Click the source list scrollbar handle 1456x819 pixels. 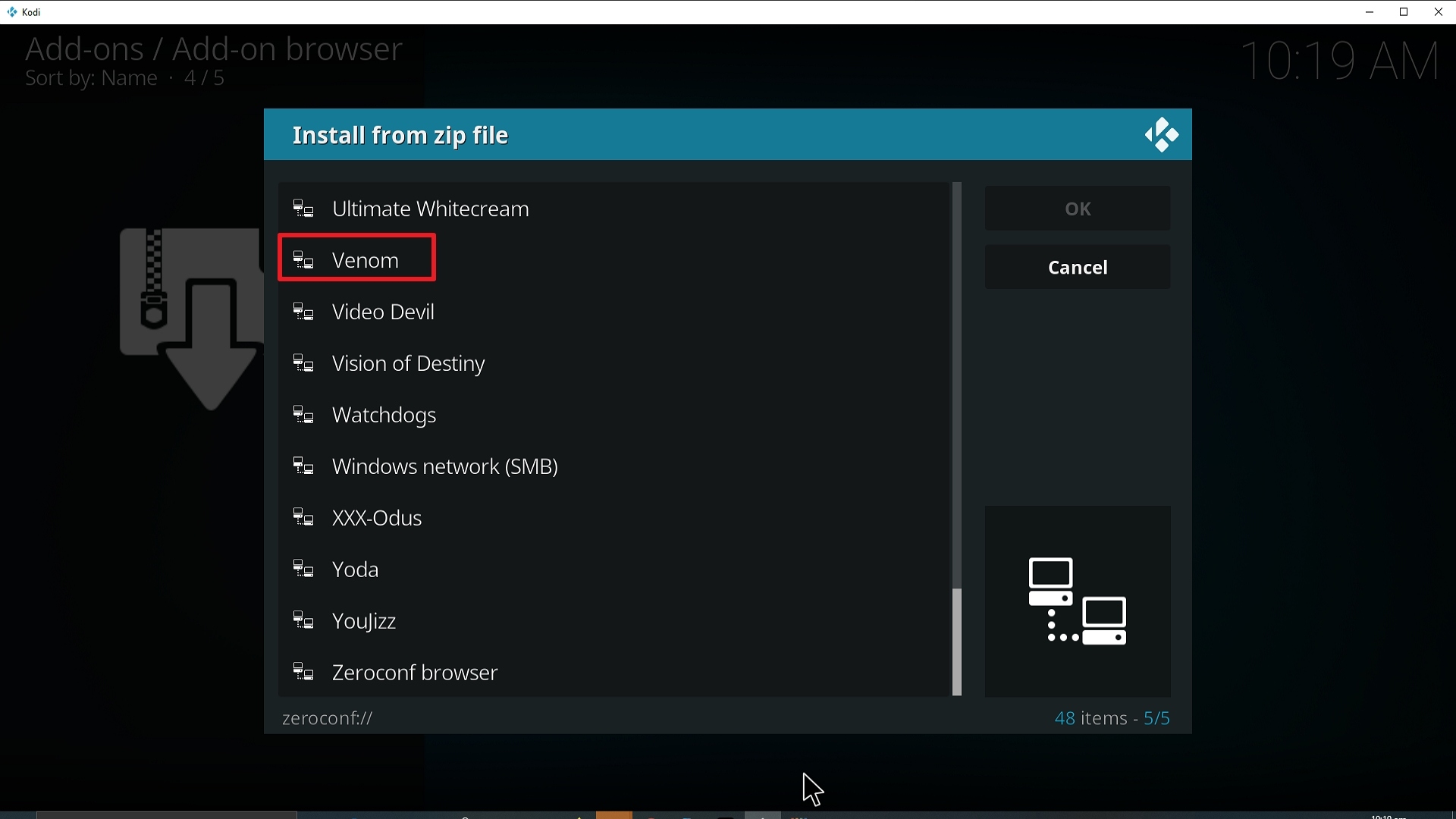[x=957, y=642]
